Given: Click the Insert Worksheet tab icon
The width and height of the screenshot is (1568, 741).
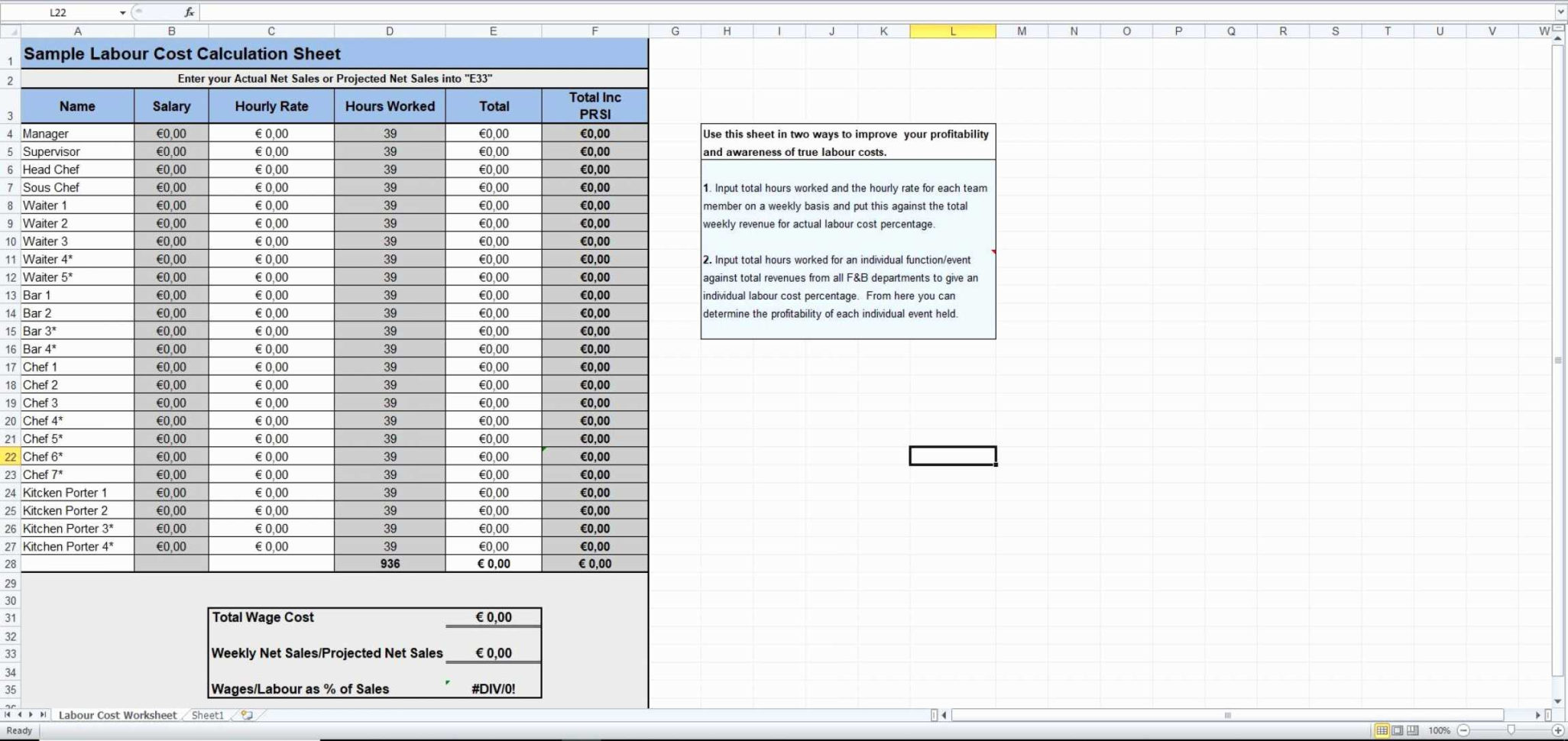Looking at the screenshot, I should coord(247,715).
